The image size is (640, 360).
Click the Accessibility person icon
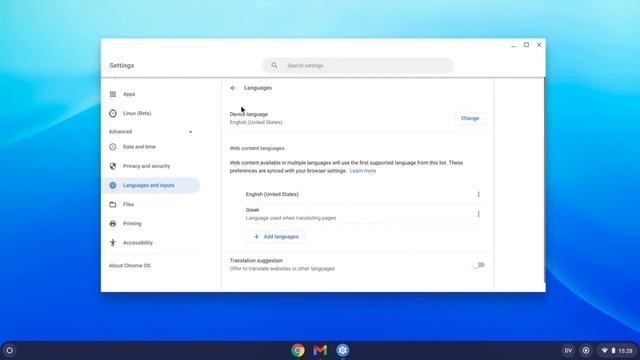(x=113, y=243)
